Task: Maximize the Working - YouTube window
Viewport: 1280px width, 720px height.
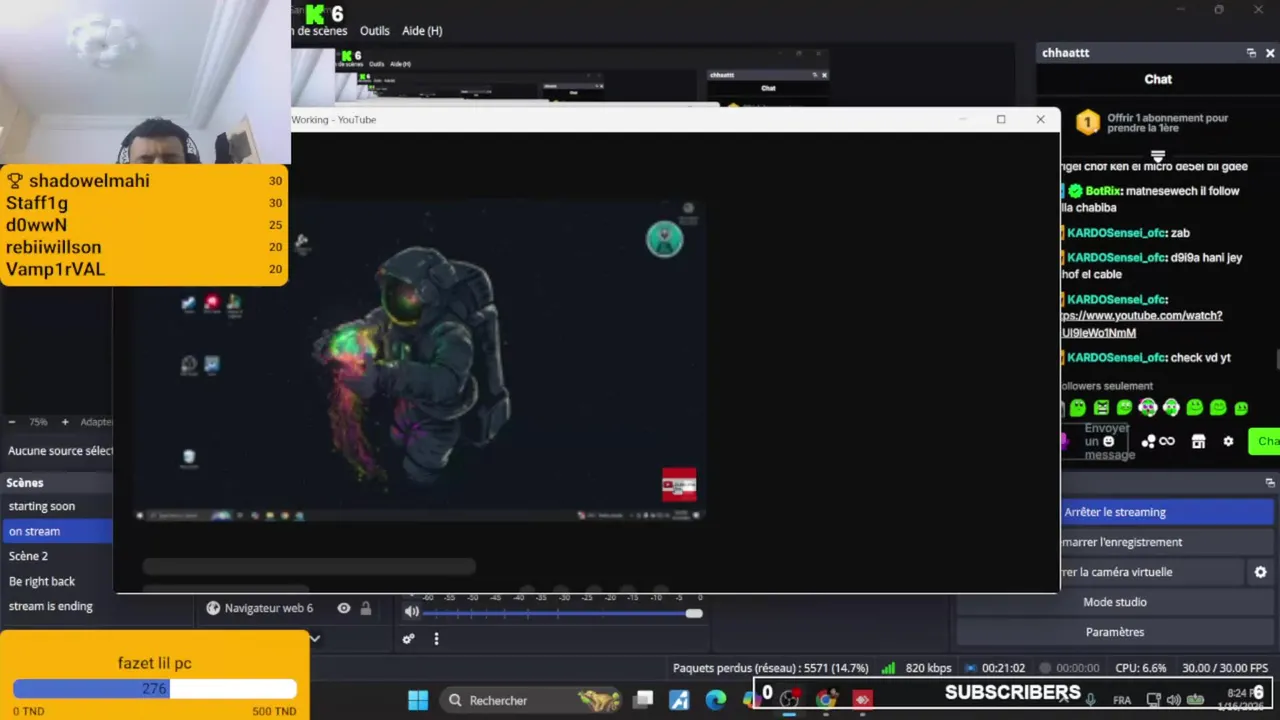Action: 1001,119
